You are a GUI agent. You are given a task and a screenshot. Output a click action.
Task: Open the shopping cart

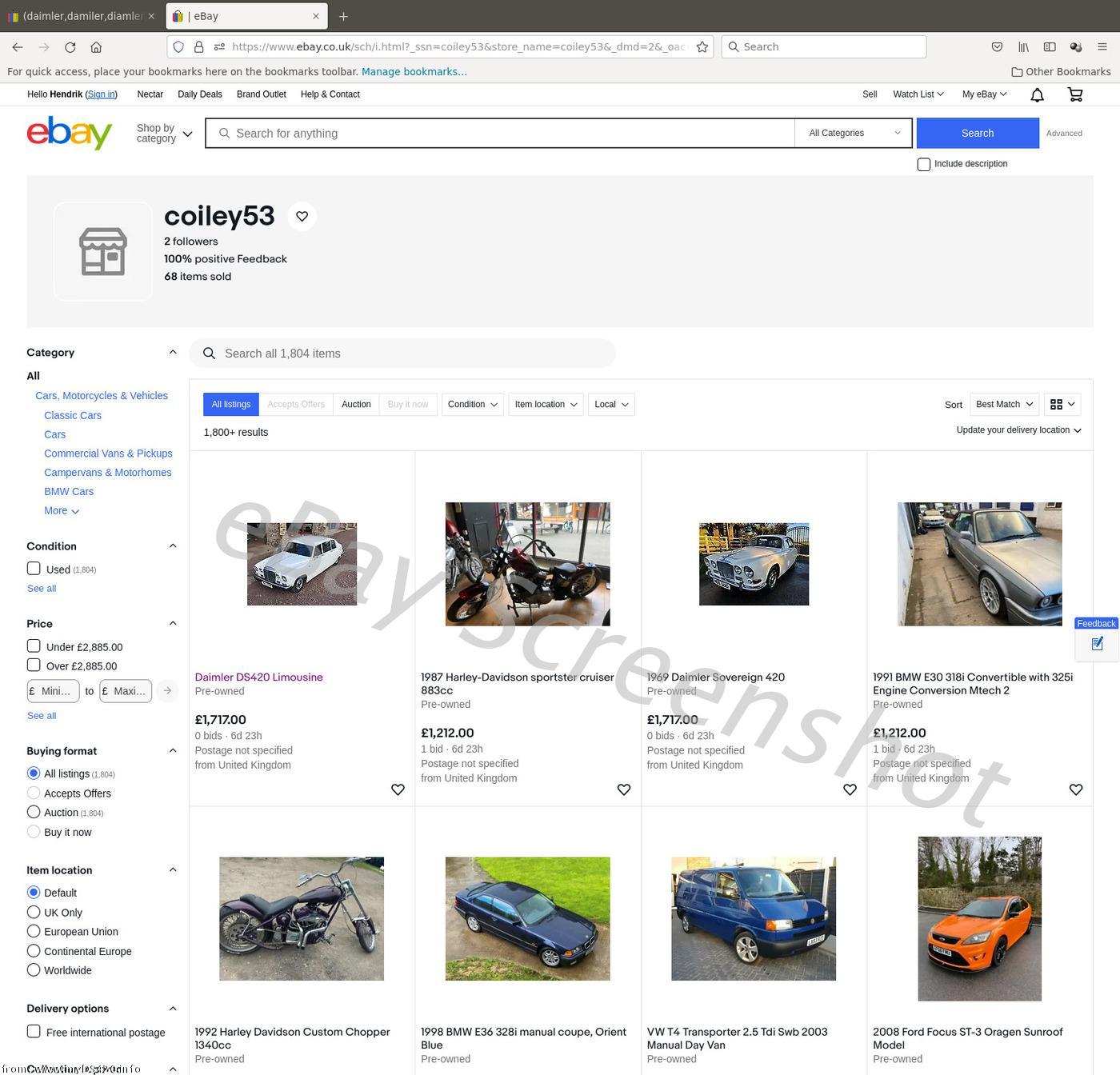point(1075,94)
